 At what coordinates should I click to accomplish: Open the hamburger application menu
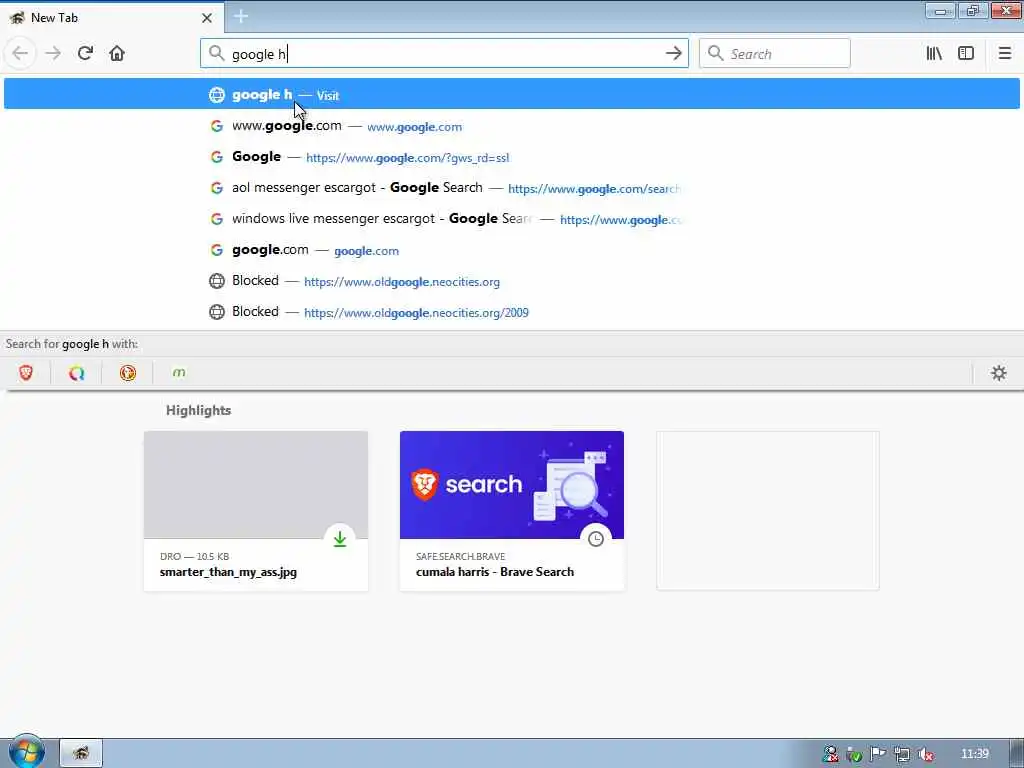[1004, 54]
